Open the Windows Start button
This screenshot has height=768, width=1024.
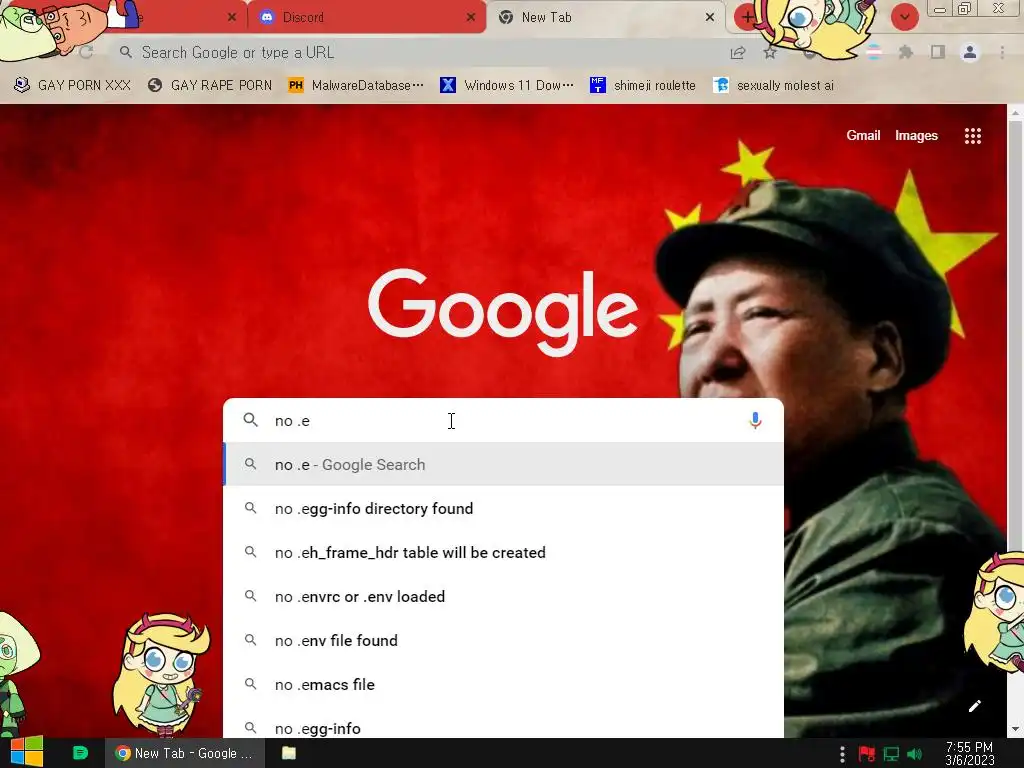click(x=27, y=752)
